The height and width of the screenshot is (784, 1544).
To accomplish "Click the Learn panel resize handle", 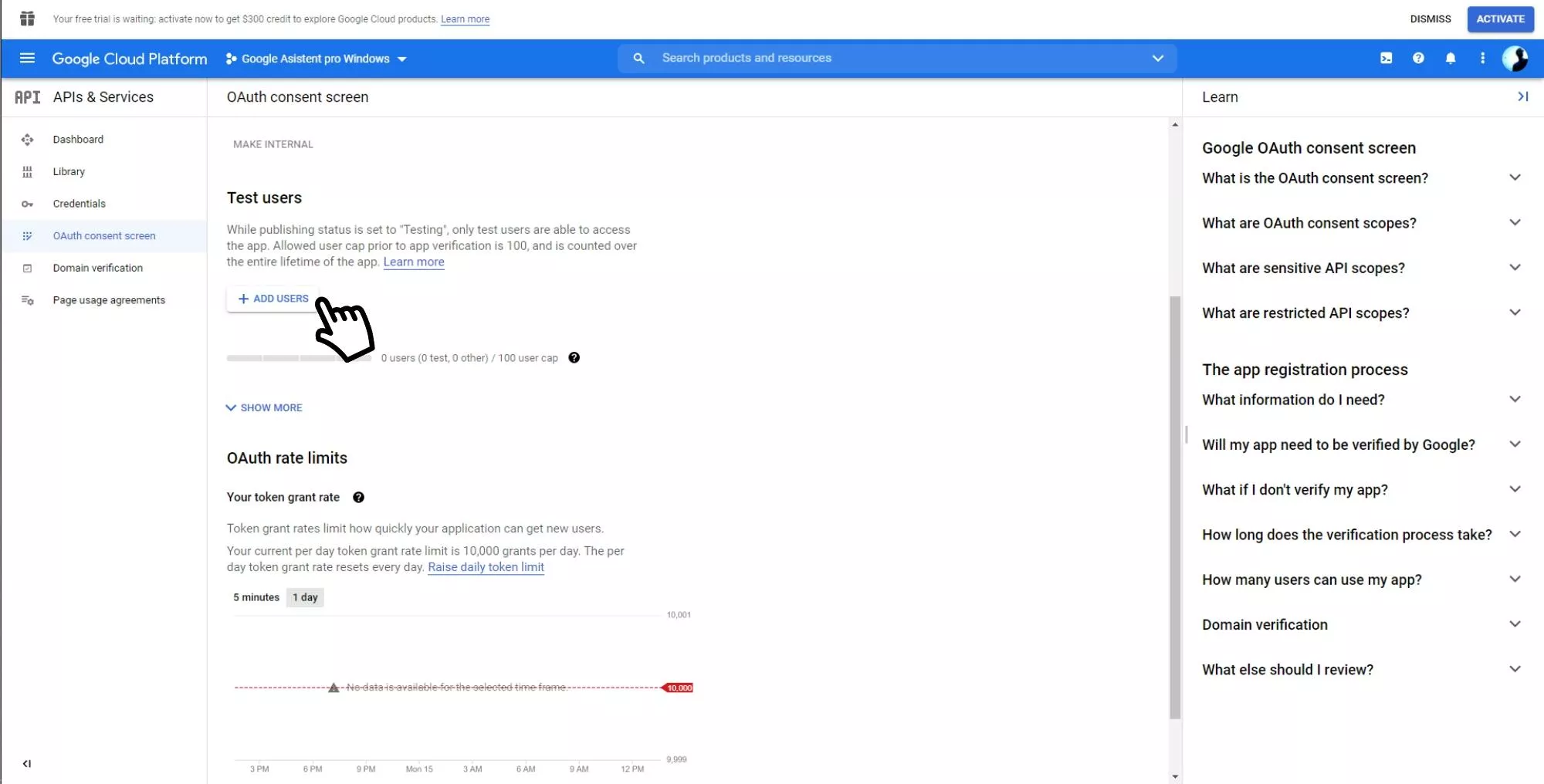I will tap(1187, 434).
